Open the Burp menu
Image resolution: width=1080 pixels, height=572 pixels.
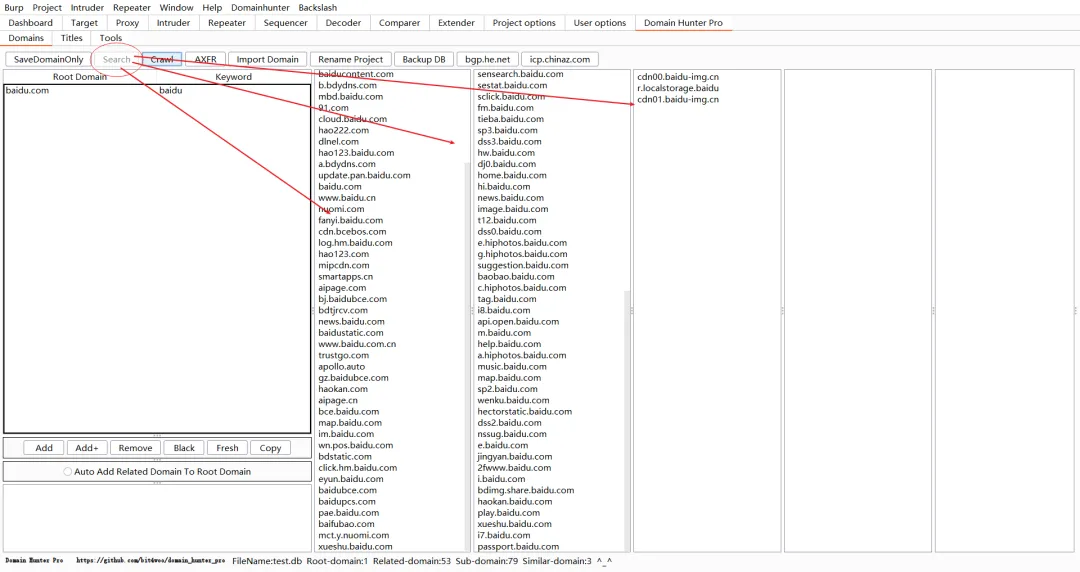tap(14, 8)
